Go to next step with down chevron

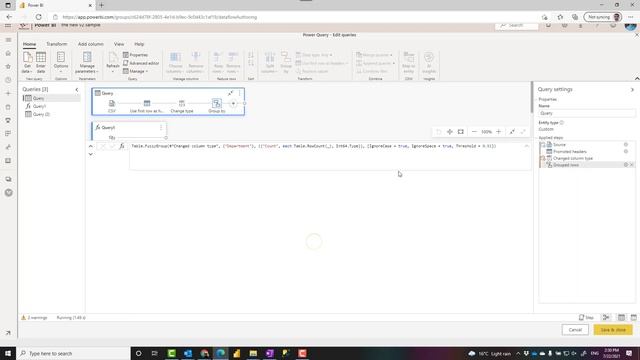pyautogui.click(x=91, y=154)
